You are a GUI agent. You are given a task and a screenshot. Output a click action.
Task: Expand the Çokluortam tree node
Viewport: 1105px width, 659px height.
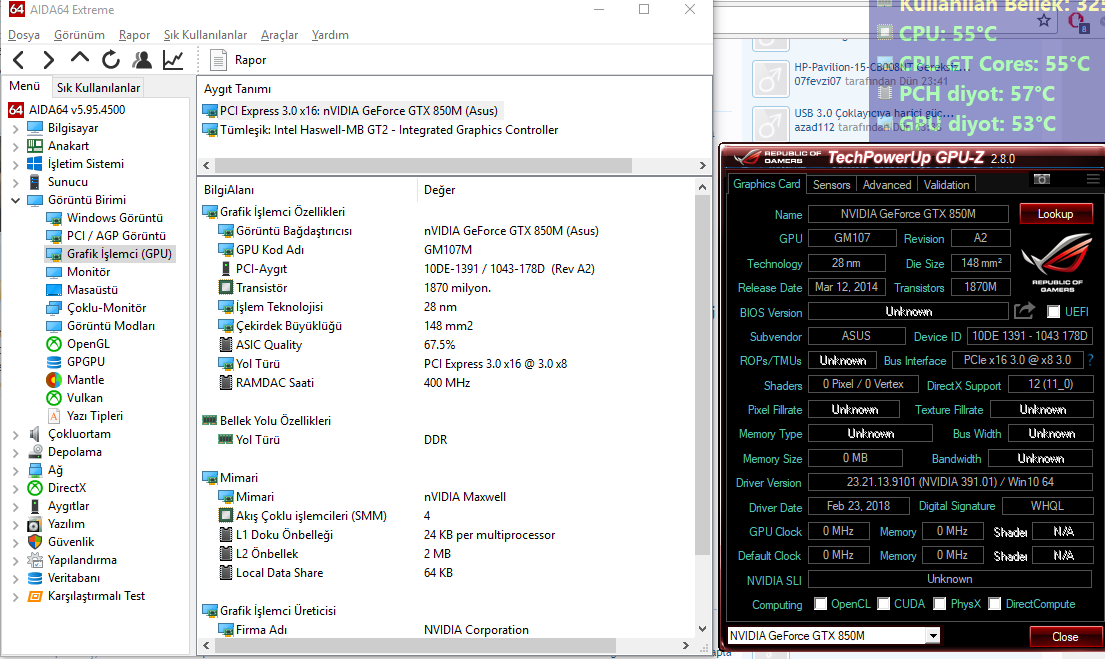(x=16, y=434)
